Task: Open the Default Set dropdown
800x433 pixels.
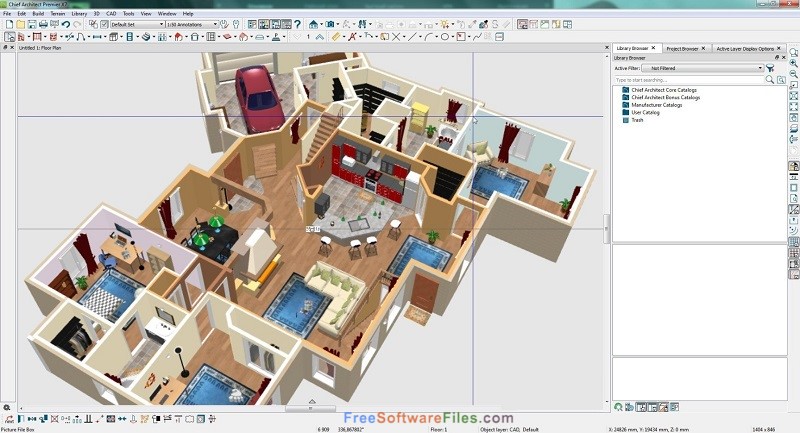Action: [138, 24]
